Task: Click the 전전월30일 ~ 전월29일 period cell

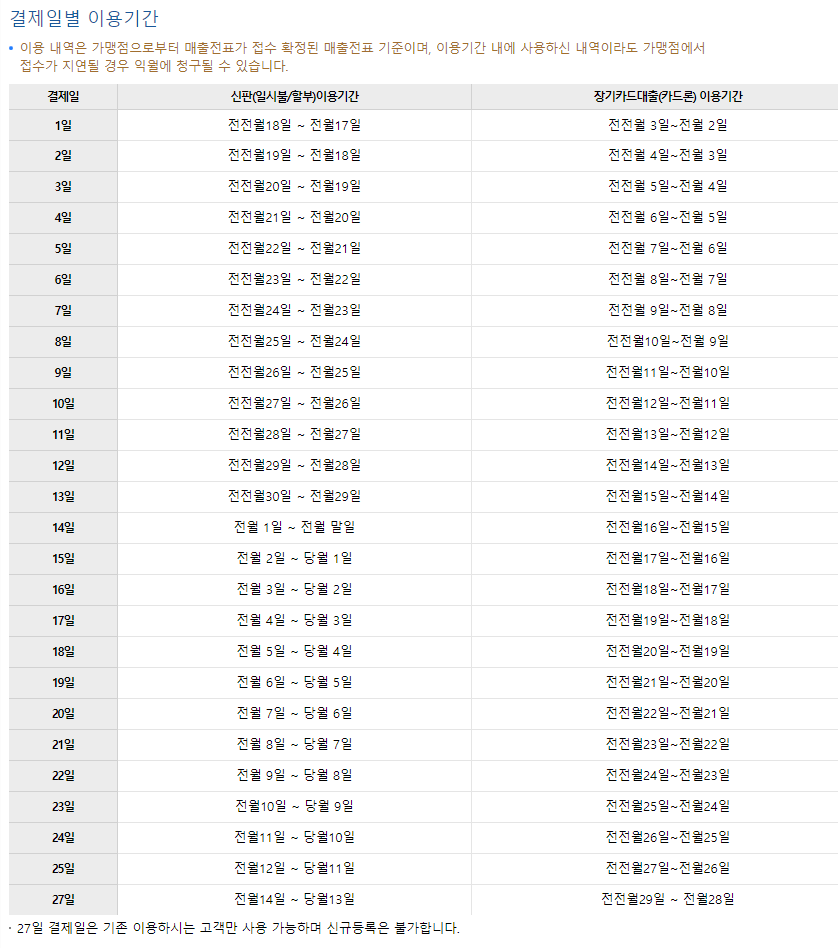Action: (294, 497)
